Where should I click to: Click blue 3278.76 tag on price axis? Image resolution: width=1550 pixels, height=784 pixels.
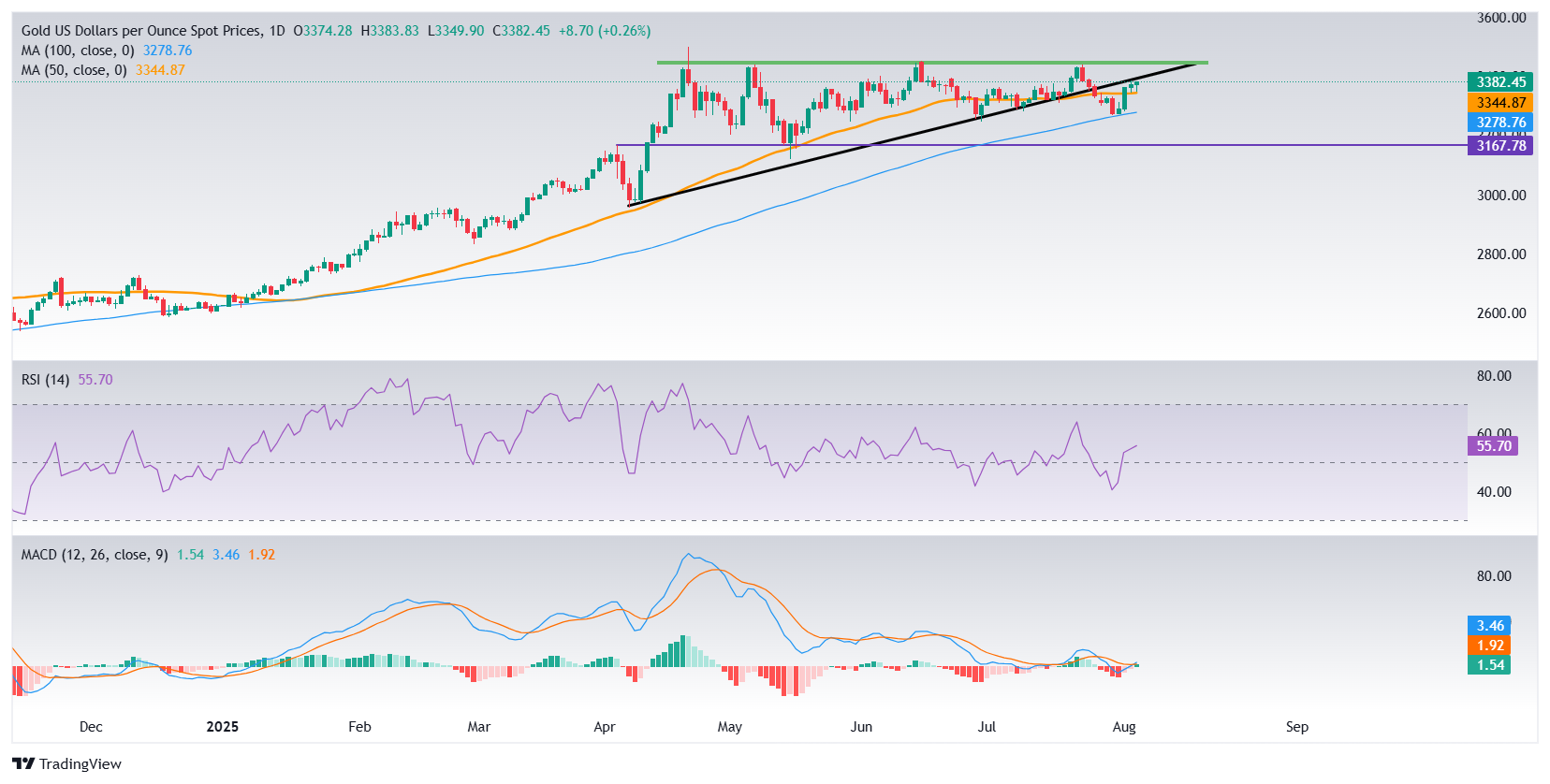1500,123
